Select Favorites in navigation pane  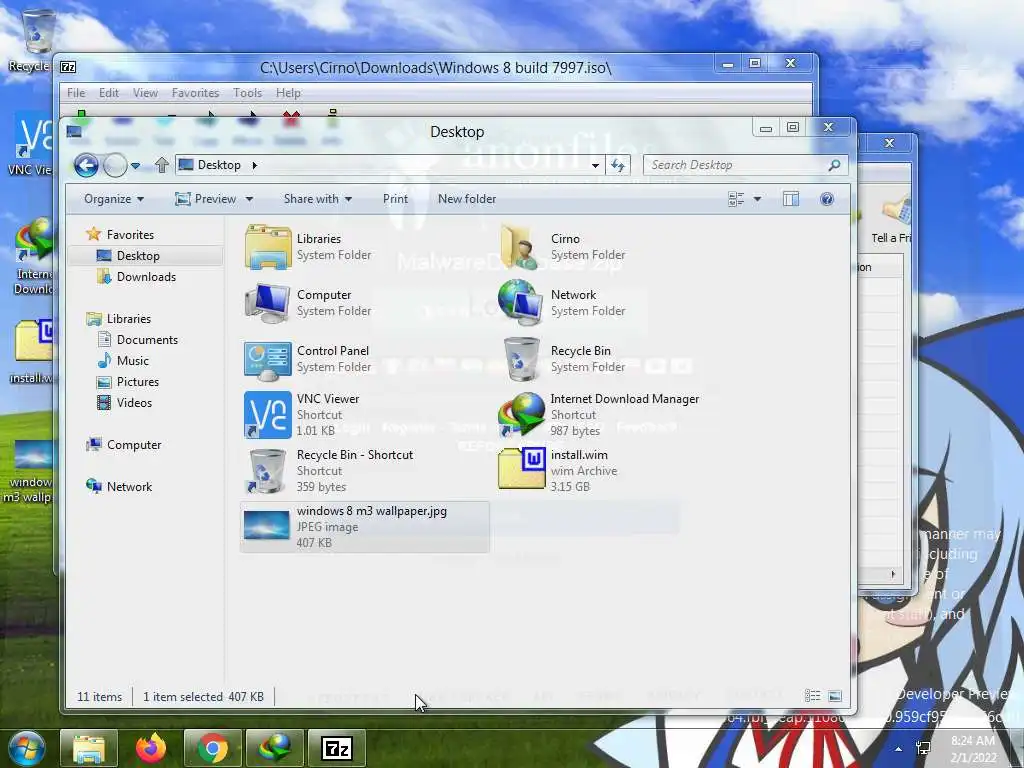click(x=120, y=234)
